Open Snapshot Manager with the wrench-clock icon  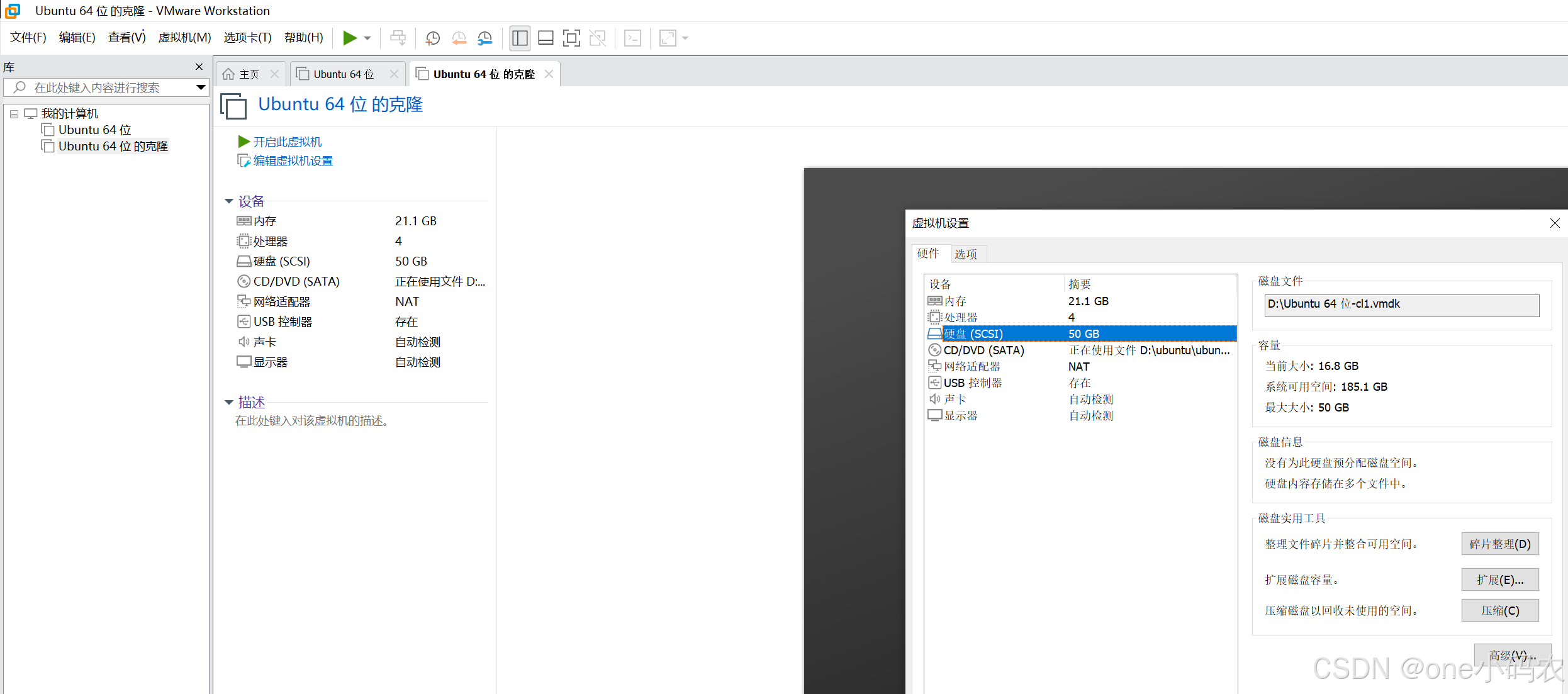click(x=484, y=38)
